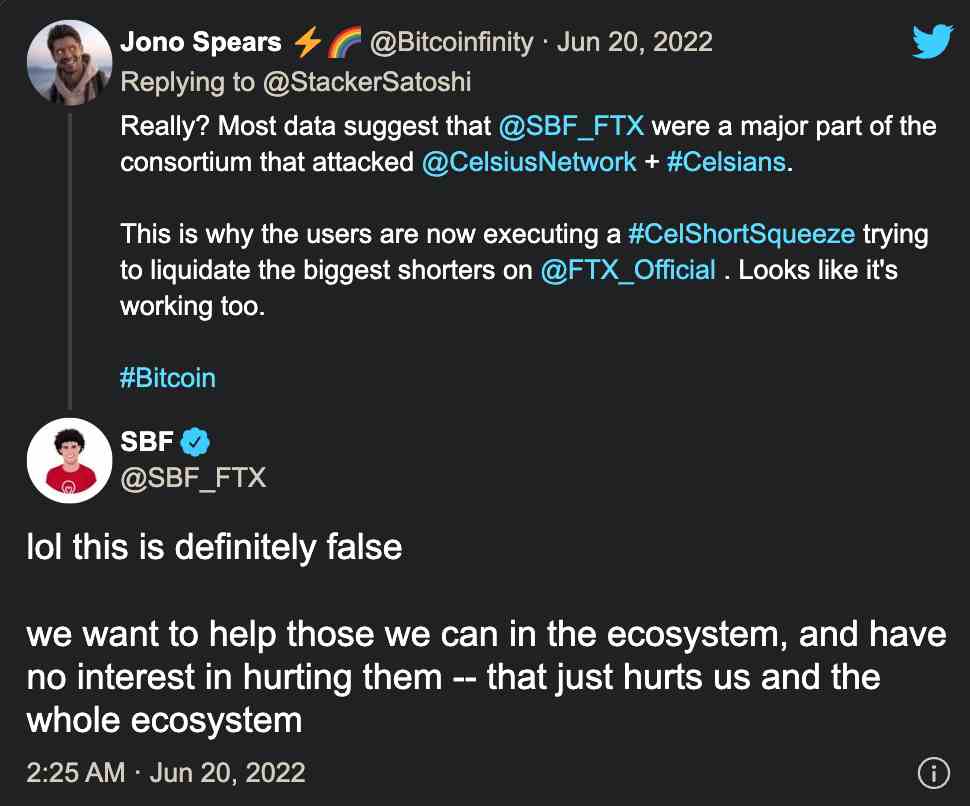Open the @Bitcoinfinity handle

click(x=452, y=42)
